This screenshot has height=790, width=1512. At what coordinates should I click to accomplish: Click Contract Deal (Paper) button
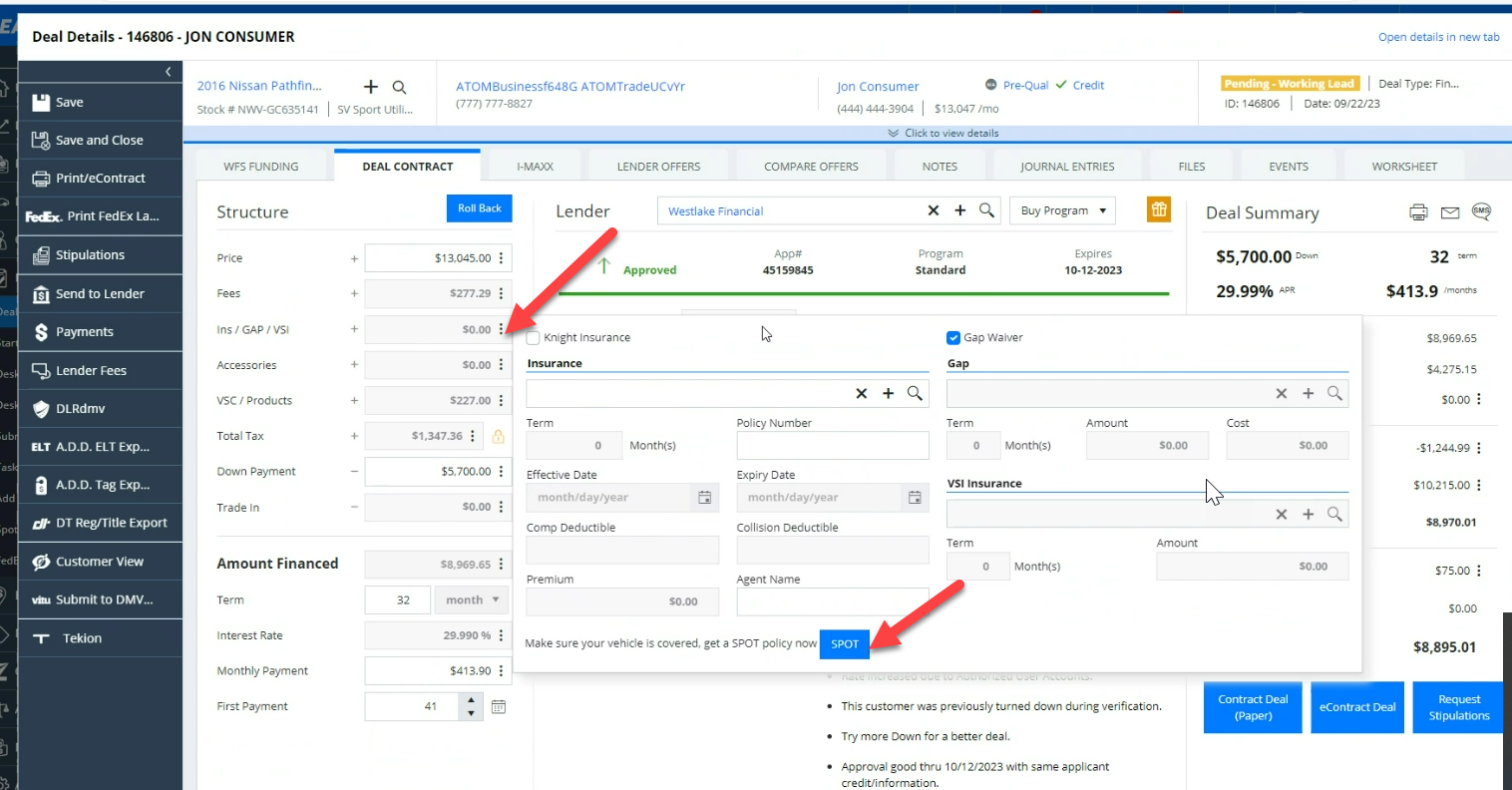[1253, 707]
